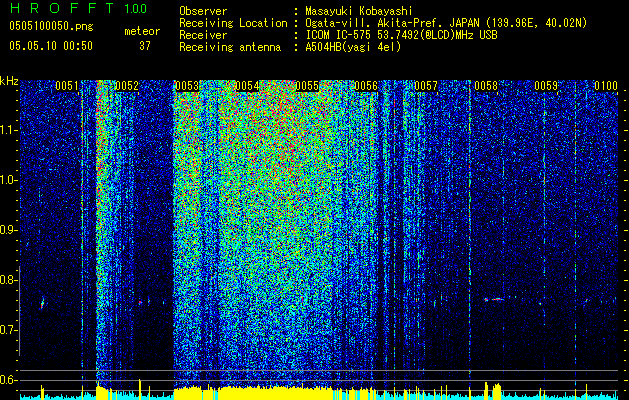Click time marker 0100
The image size is (629, 400).
(x=606, y=86)
